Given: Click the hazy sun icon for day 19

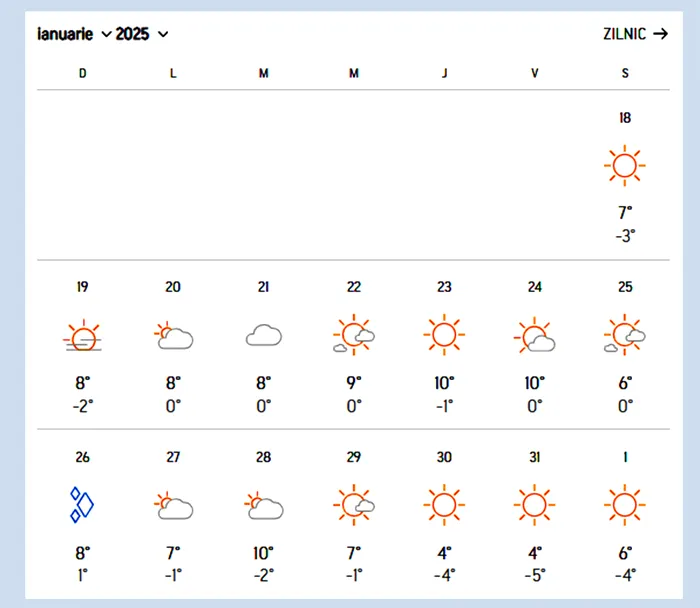Looking at the screenshot, I should (82, 337).
